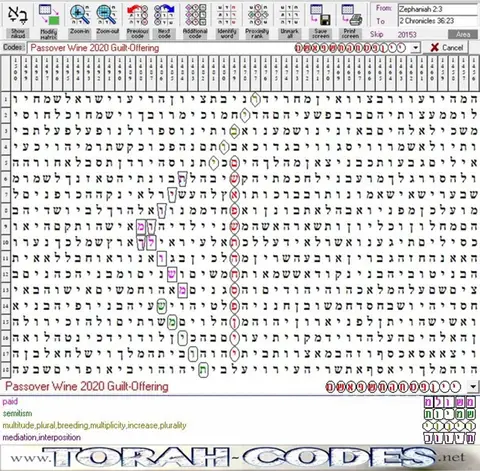
Task: Click the From field showing Zephaniah 2:3
Action: [437, 9]
